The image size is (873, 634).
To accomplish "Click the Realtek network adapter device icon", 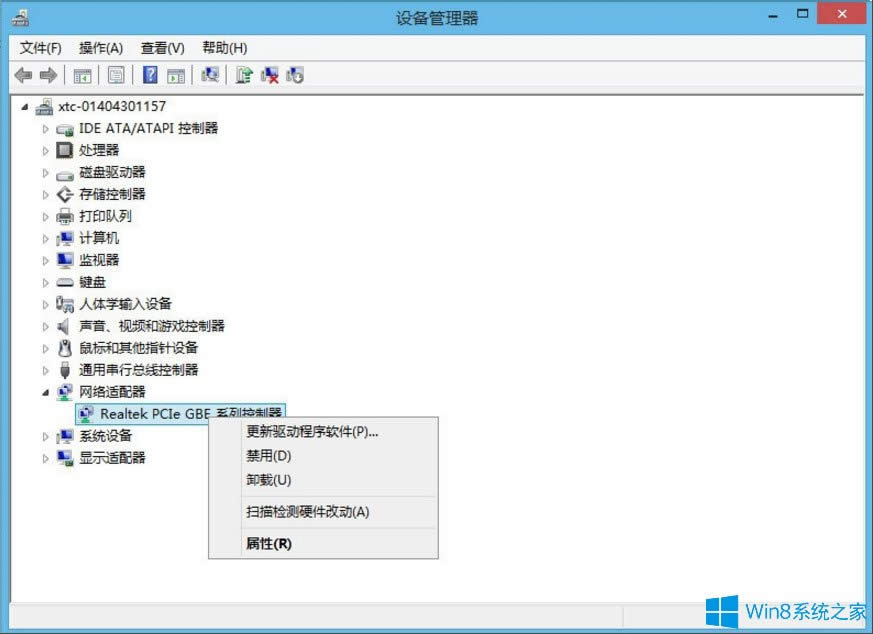I will pyautogui.click(x=84, y=413).
